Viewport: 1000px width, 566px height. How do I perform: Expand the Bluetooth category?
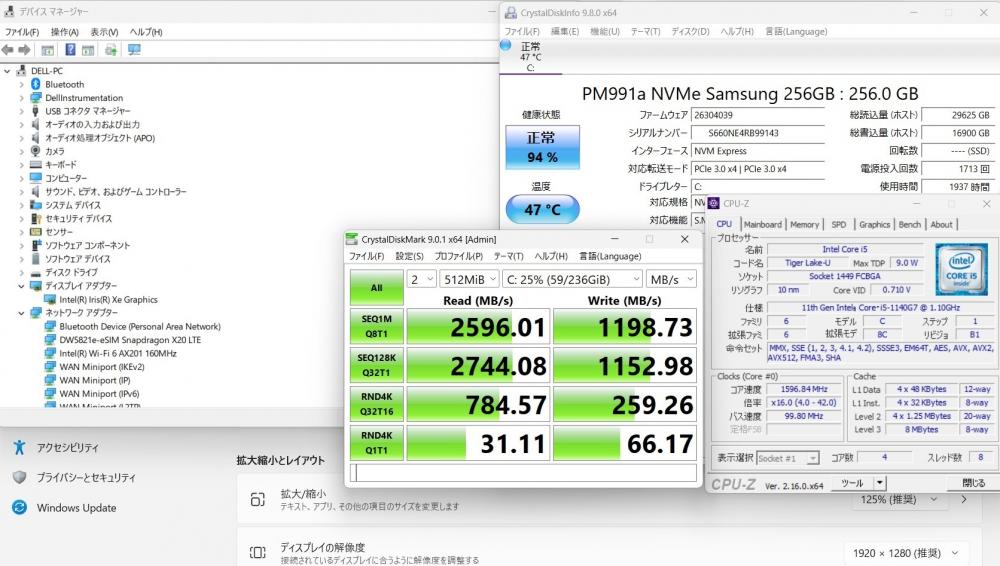[x=21, y=84]
